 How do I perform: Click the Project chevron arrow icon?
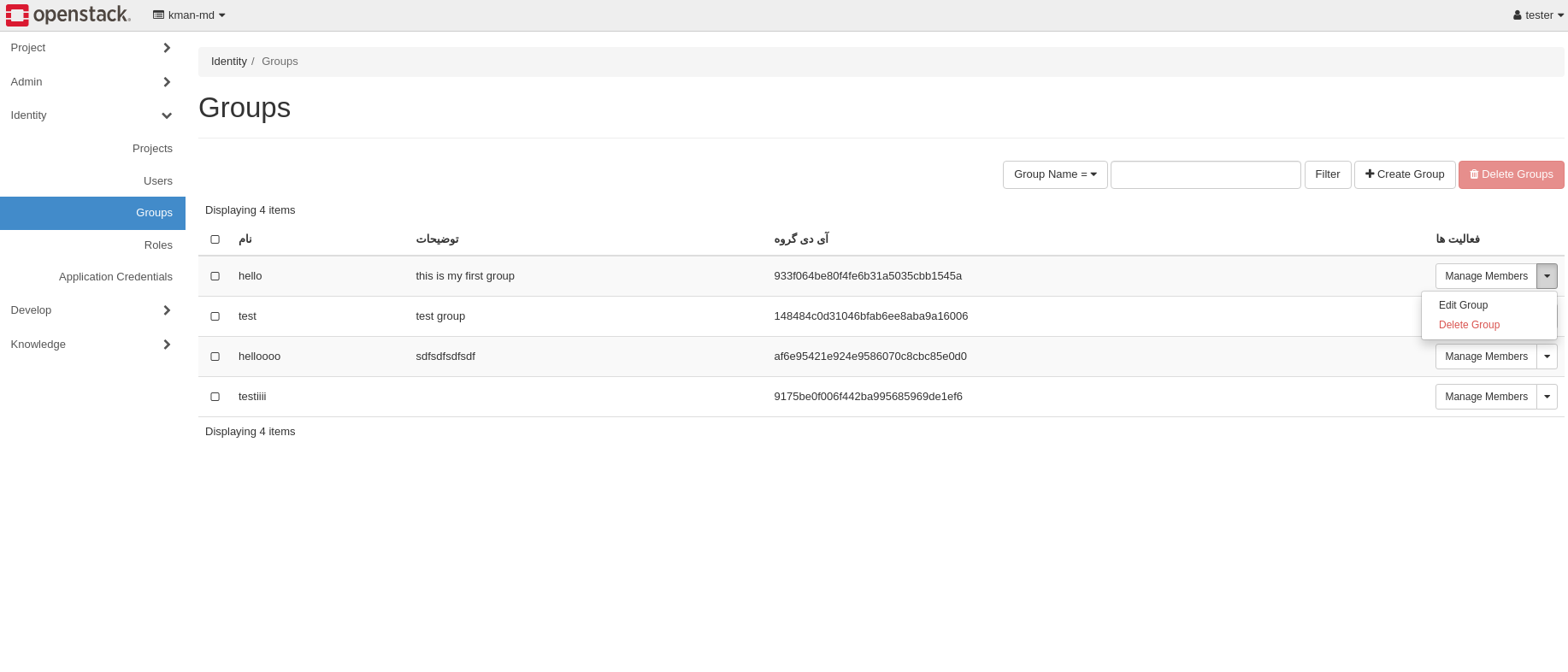point(167,48)
